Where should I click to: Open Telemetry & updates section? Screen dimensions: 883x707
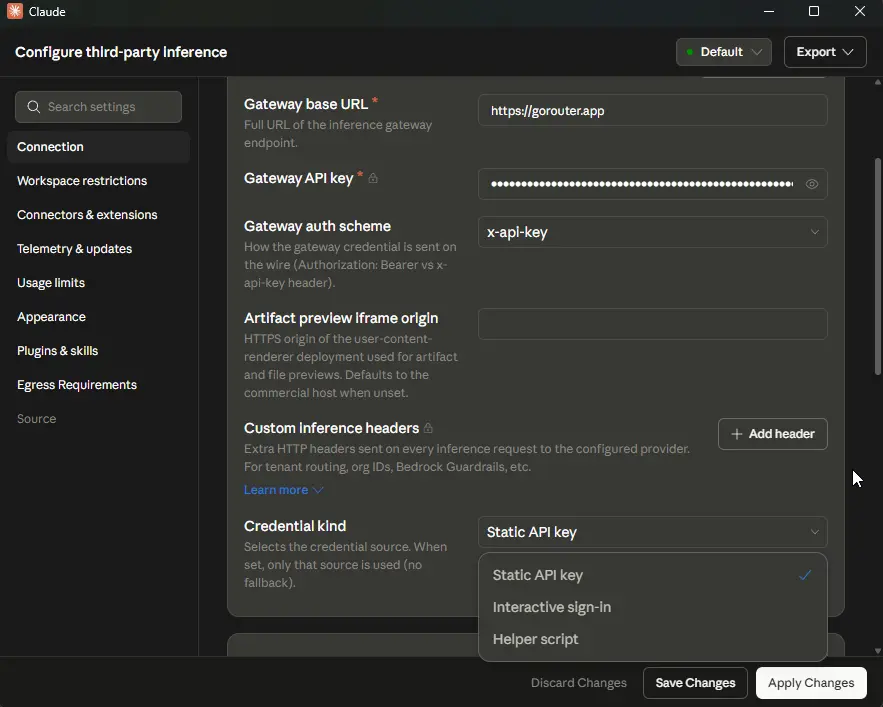click(98, 249)
